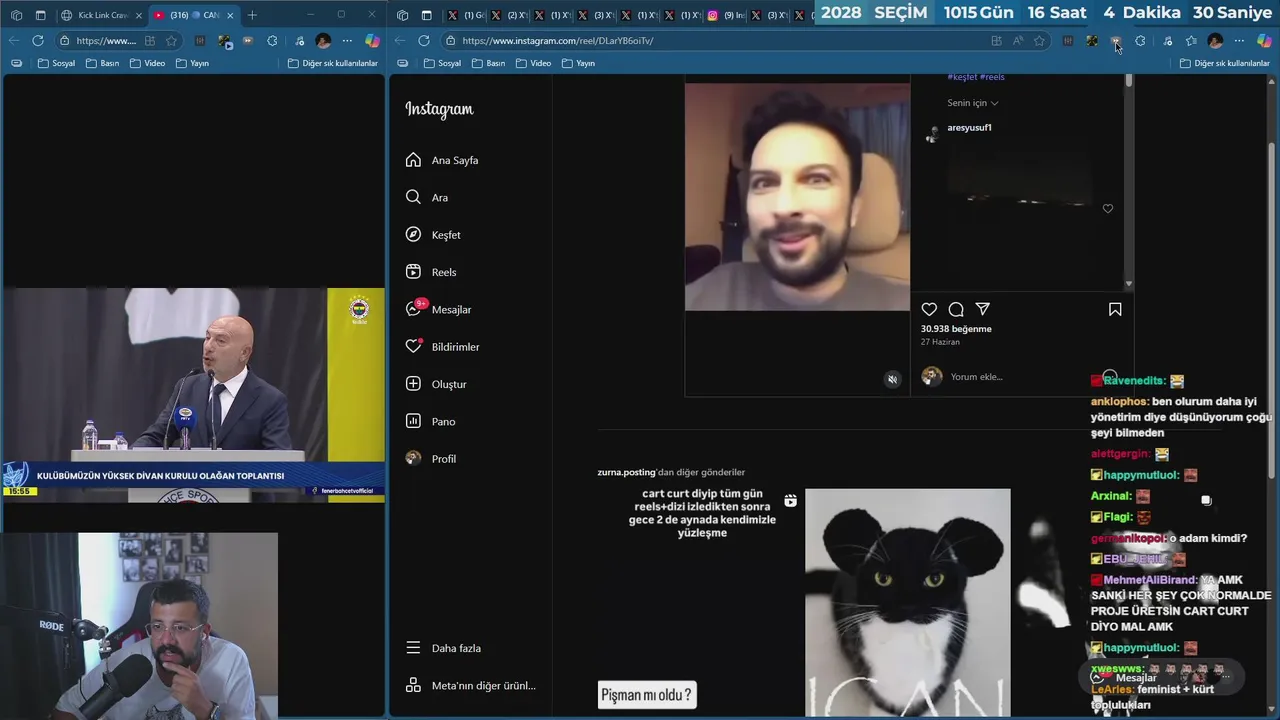Open Copilot icon in right browser window
This screenshot has width=1280, height=720.
pyautogui.click(x=1264, y=41)
